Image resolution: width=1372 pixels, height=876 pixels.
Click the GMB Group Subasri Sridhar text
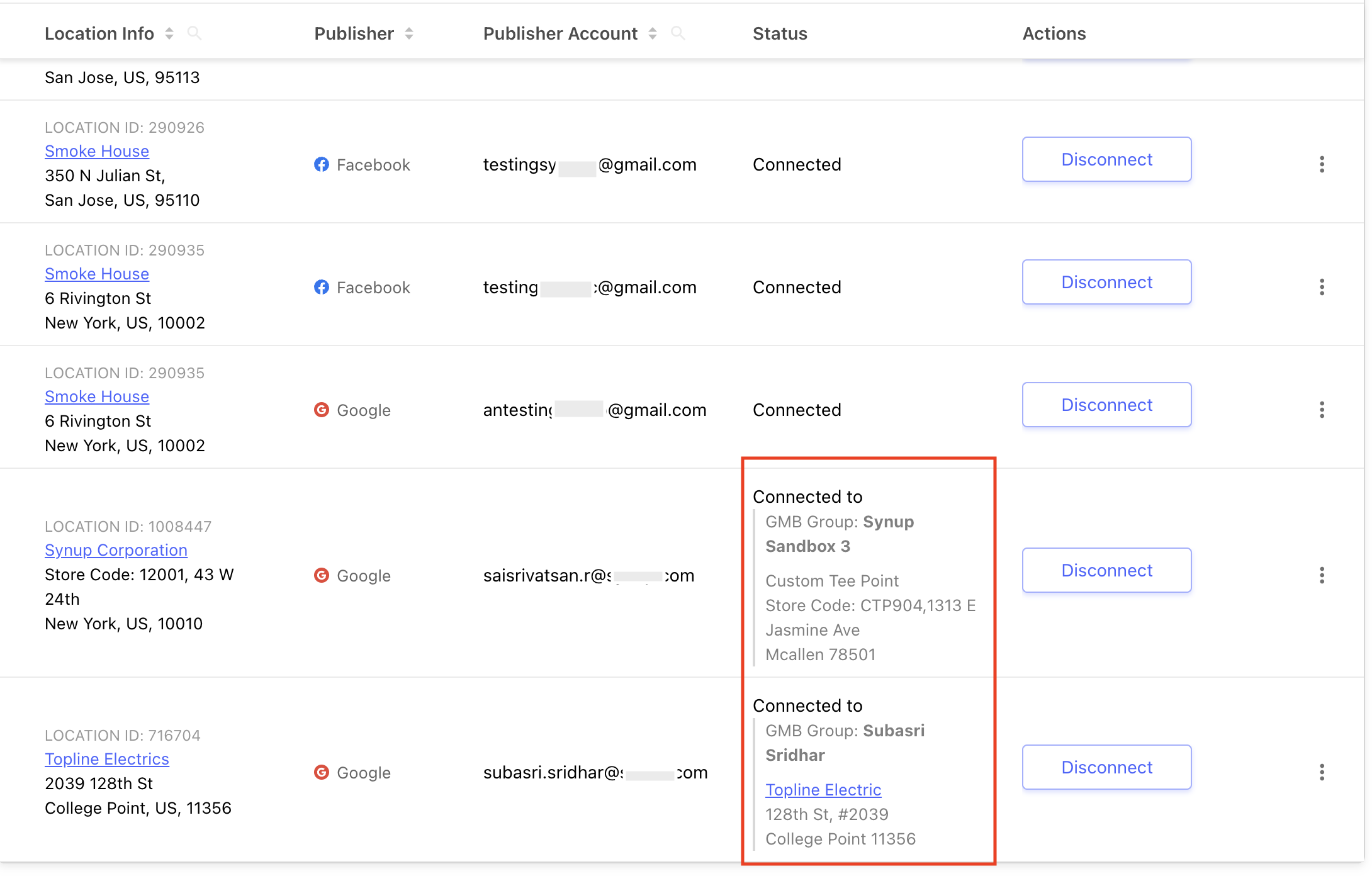(845, 743)
